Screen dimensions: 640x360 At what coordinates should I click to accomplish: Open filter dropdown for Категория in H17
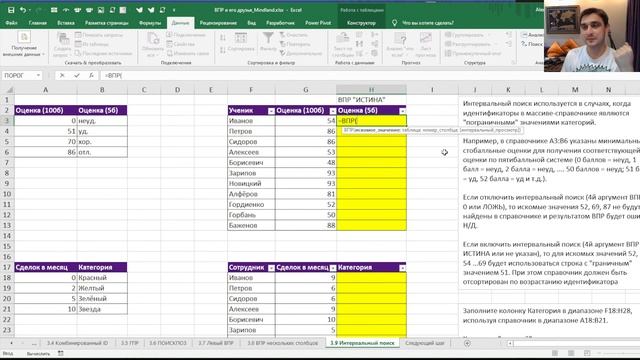[402, 268]
